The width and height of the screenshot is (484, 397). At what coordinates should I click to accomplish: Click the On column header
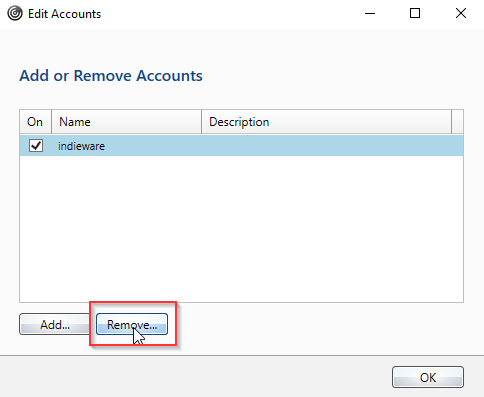(35, 122)
